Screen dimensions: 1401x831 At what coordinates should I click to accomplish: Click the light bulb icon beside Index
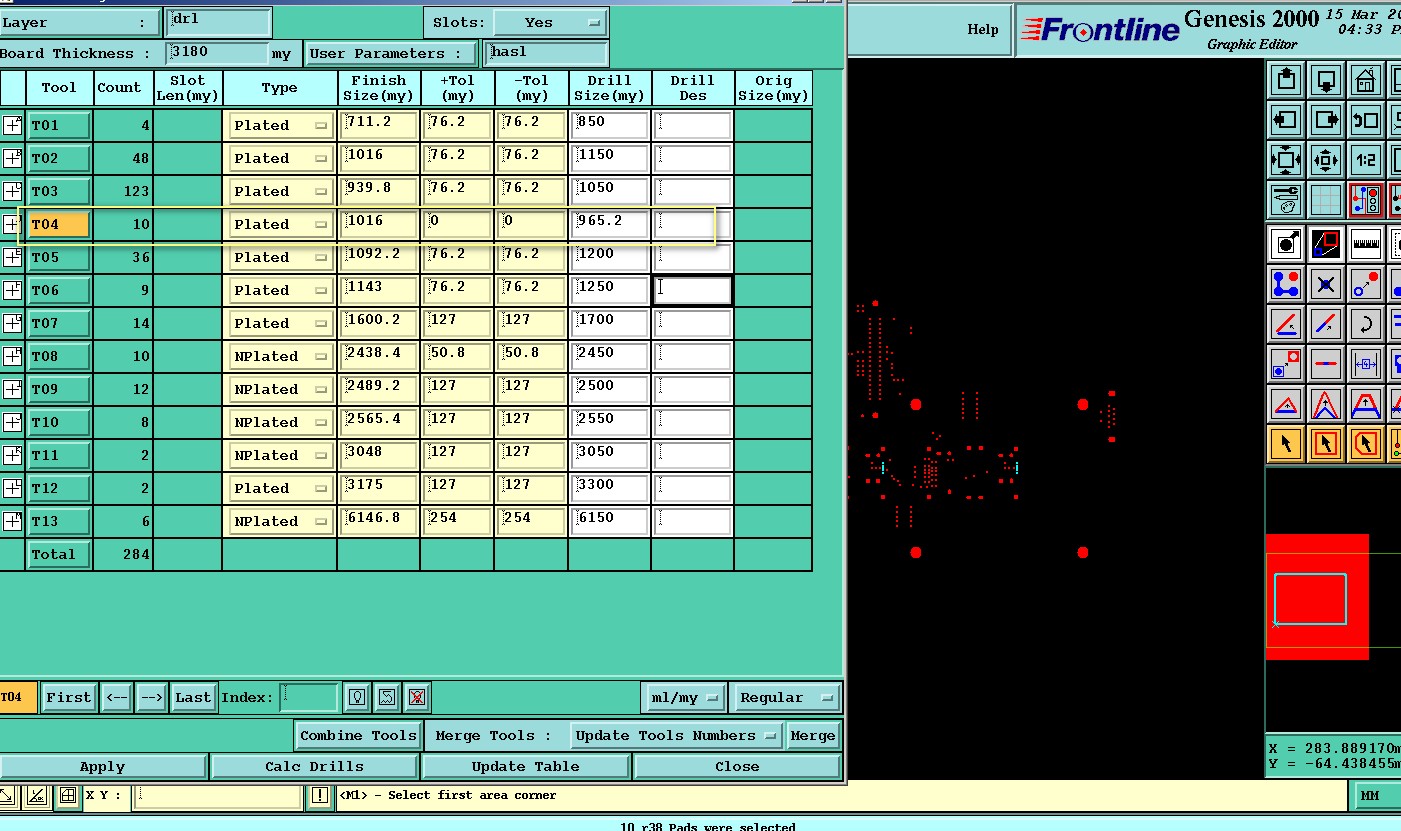coord(357,697)
